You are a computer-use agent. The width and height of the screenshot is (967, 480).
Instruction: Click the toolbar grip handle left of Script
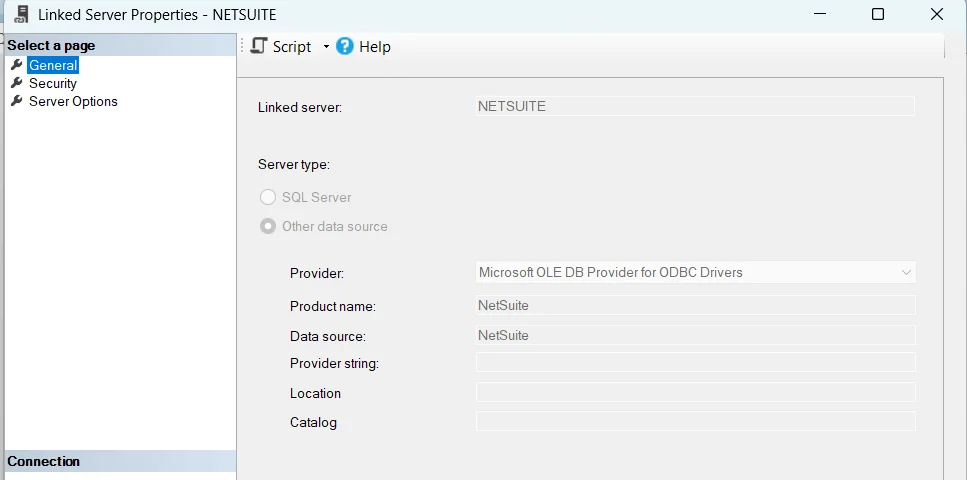(242, 46)
